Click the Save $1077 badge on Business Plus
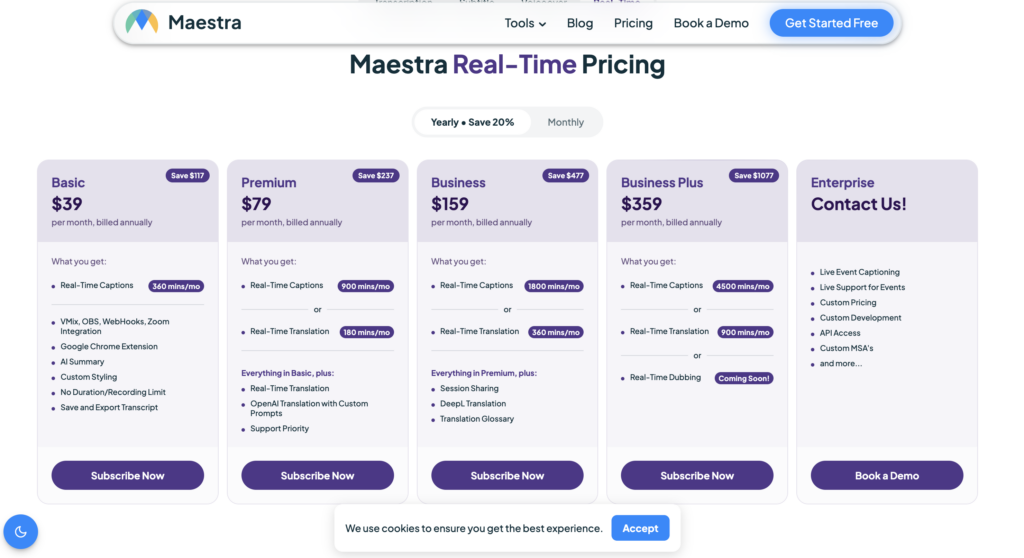This screenshot has width=1024, height=558. (x=755, y=176)
